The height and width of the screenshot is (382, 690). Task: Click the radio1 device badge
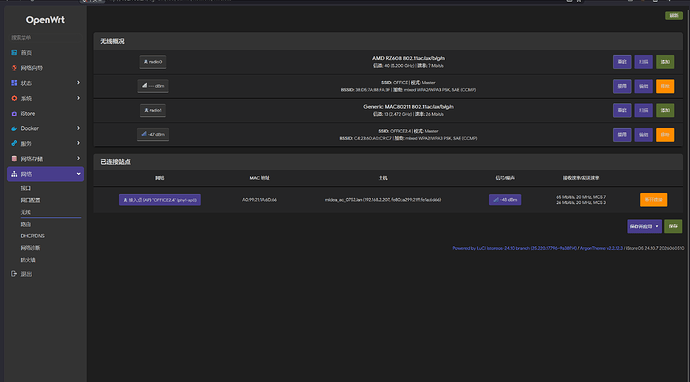point(153,110)
